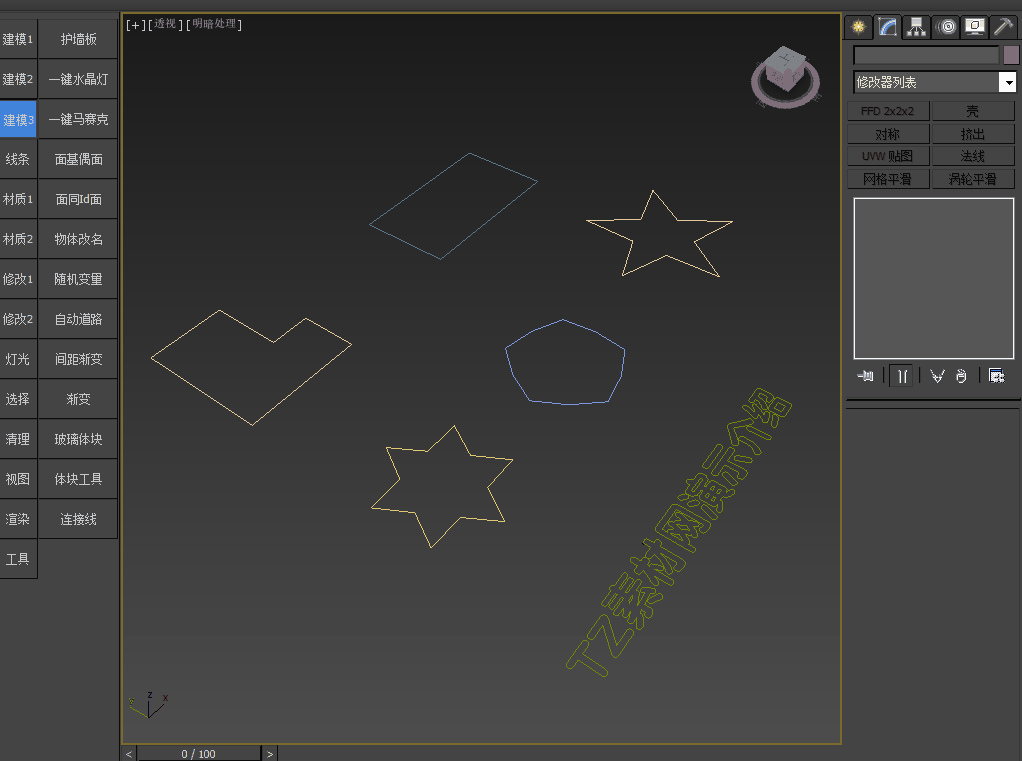
Task: Apply the 挤出 modifier button
Action: click(x=973, y=134)
